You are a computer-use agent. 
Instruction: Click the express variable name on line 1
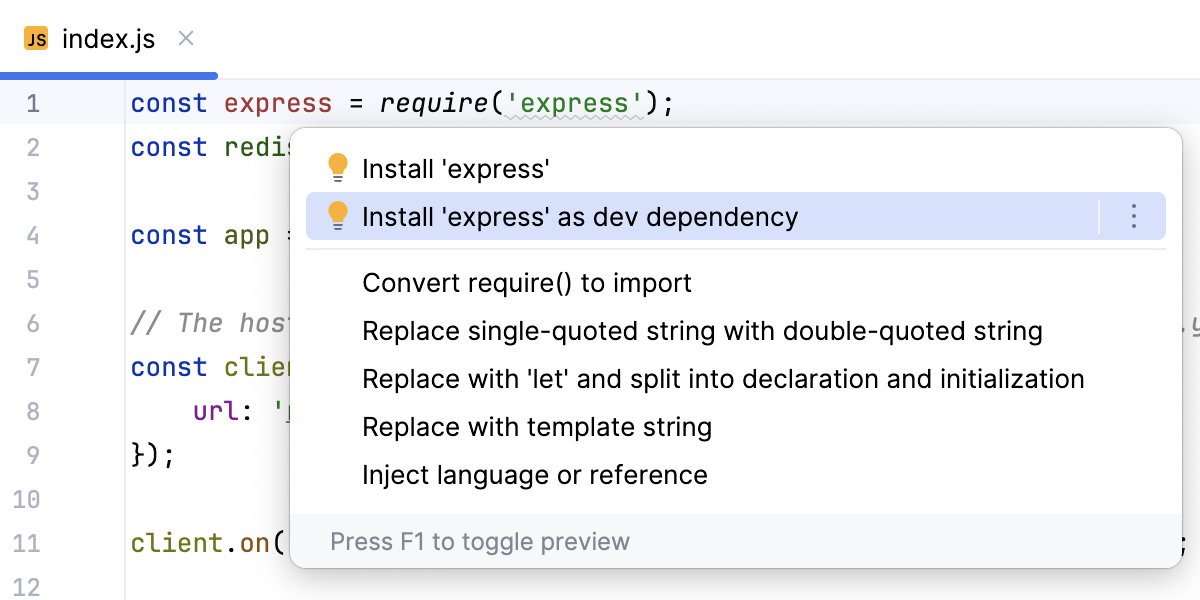pos(278,103)
